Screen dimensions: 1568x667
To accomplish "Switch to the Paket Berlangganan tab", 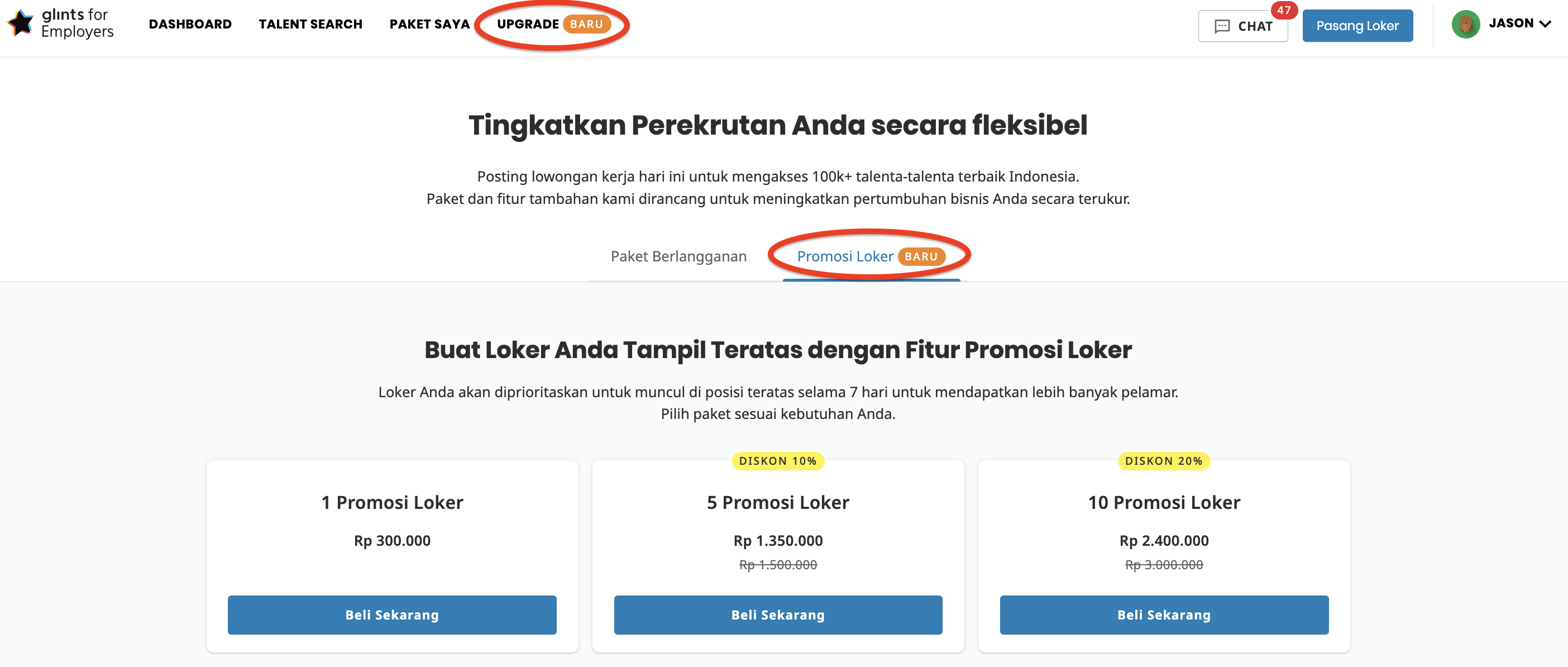I will pyautogui.click(x=678, y=256).
